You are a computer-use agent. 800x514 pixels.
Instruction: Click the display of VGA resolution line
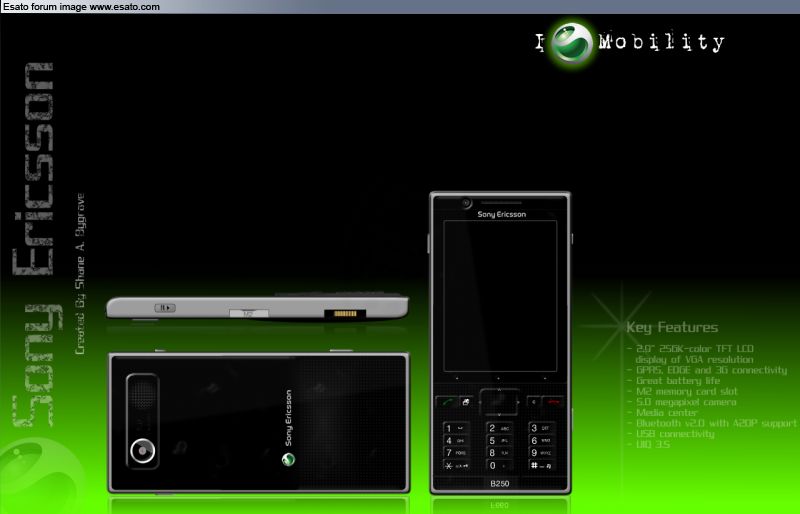pos(694,359)
